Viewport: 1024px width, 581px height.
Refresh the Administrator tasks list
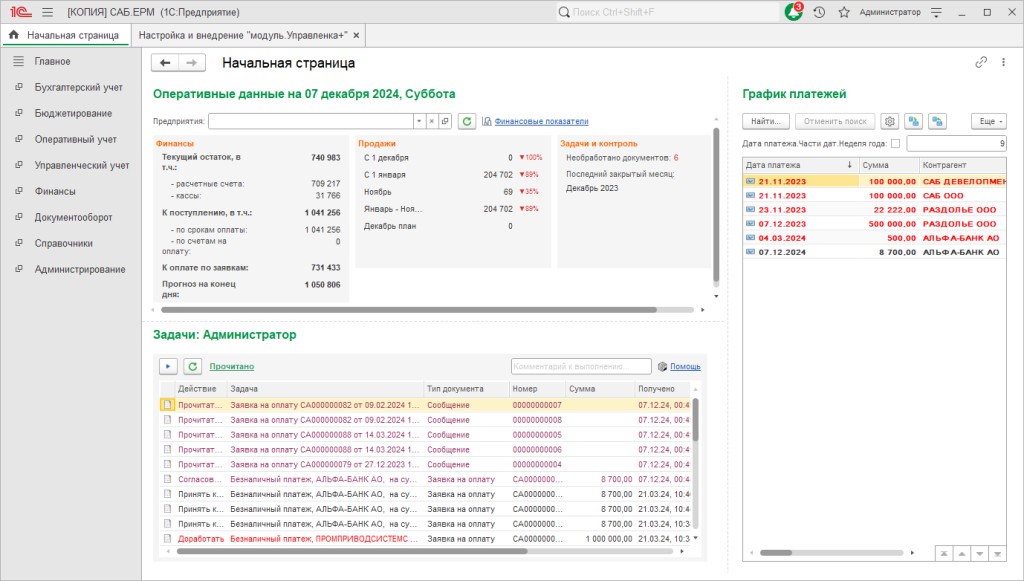tap(193, 367)
